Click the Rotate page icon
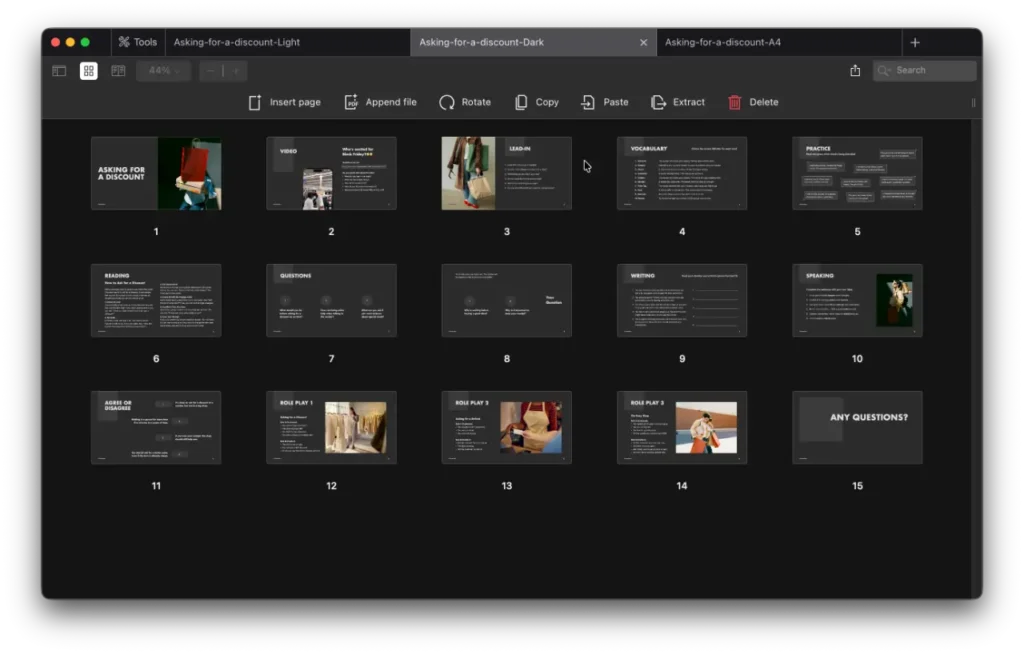This screenshot has width=1024, height=654. click(447, 102)
